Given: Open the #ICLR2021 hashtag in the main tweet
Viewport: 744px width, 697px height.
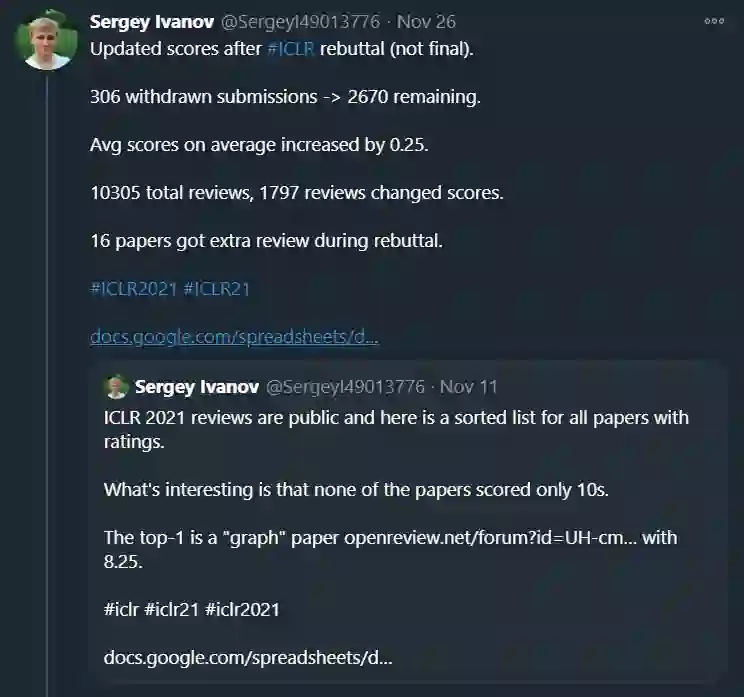Looking at the screenshot, I should 133,289.
